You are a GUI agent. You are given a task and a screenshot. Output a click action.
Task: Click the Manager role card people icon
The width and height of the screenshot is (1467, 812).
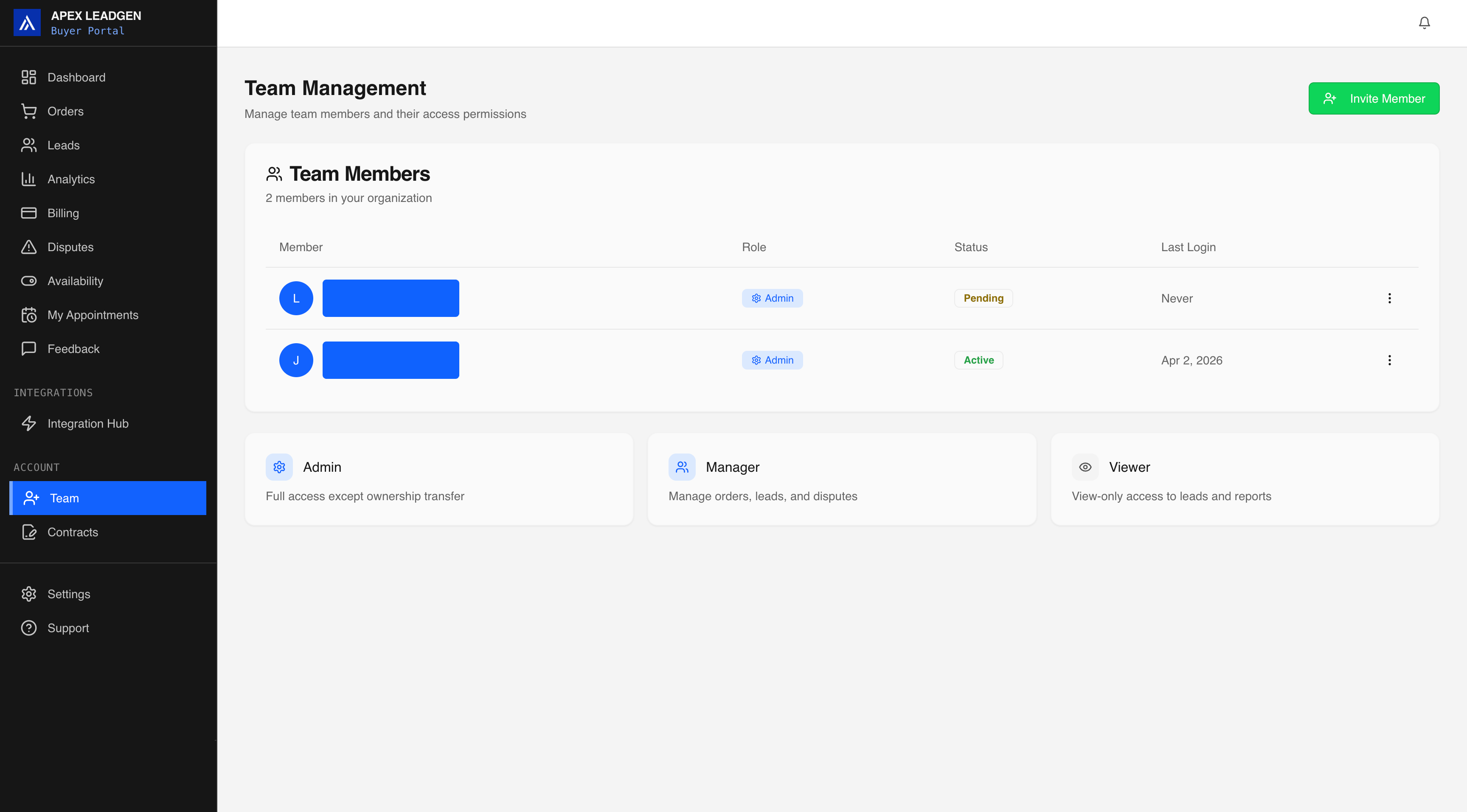tap(682, 467)
